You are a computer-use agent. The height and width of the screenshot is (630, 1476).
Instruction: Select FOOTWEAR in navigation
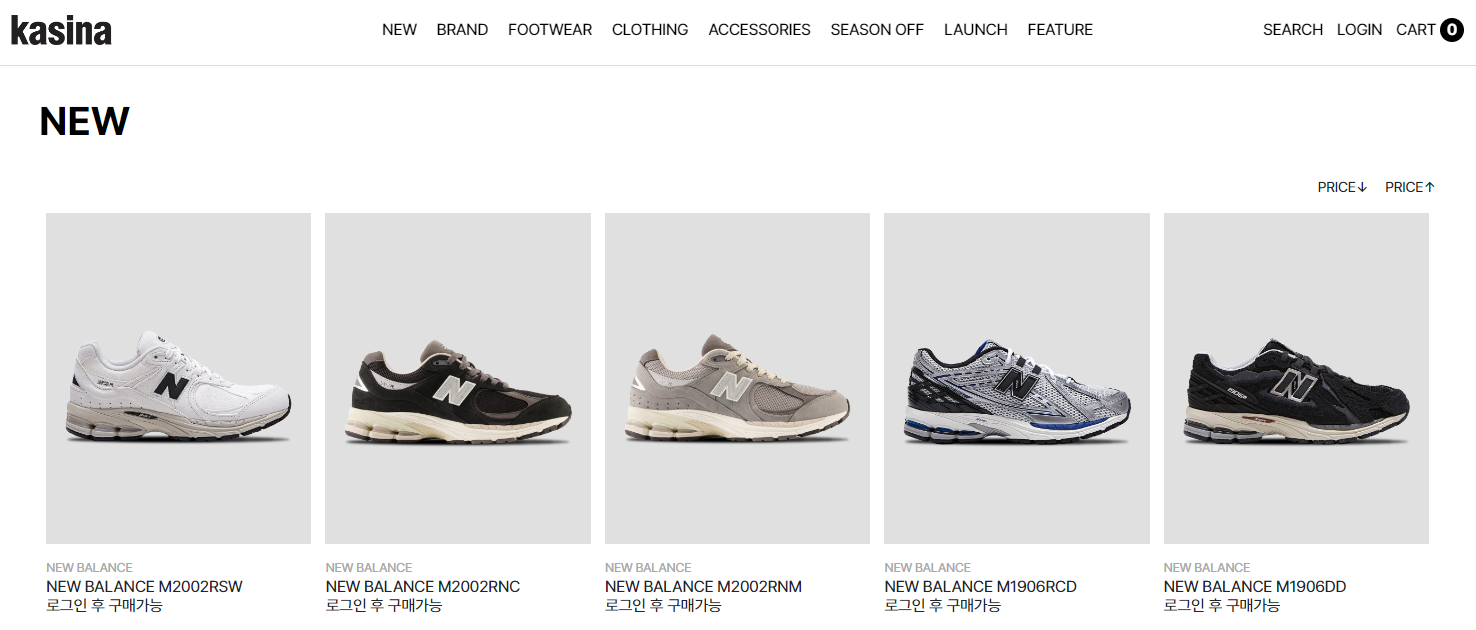click(550, 30)
